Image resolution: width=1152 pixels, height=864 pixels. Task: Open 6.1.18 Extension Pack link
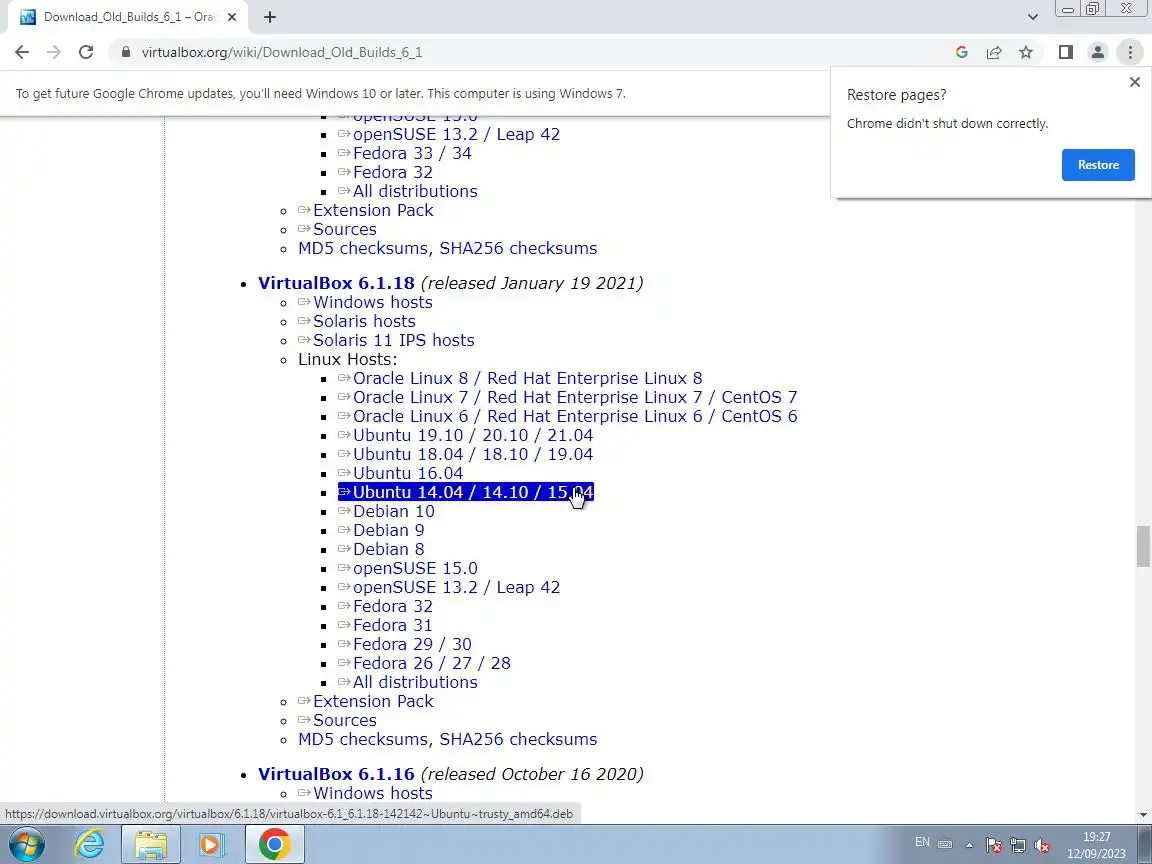[372, 702]
